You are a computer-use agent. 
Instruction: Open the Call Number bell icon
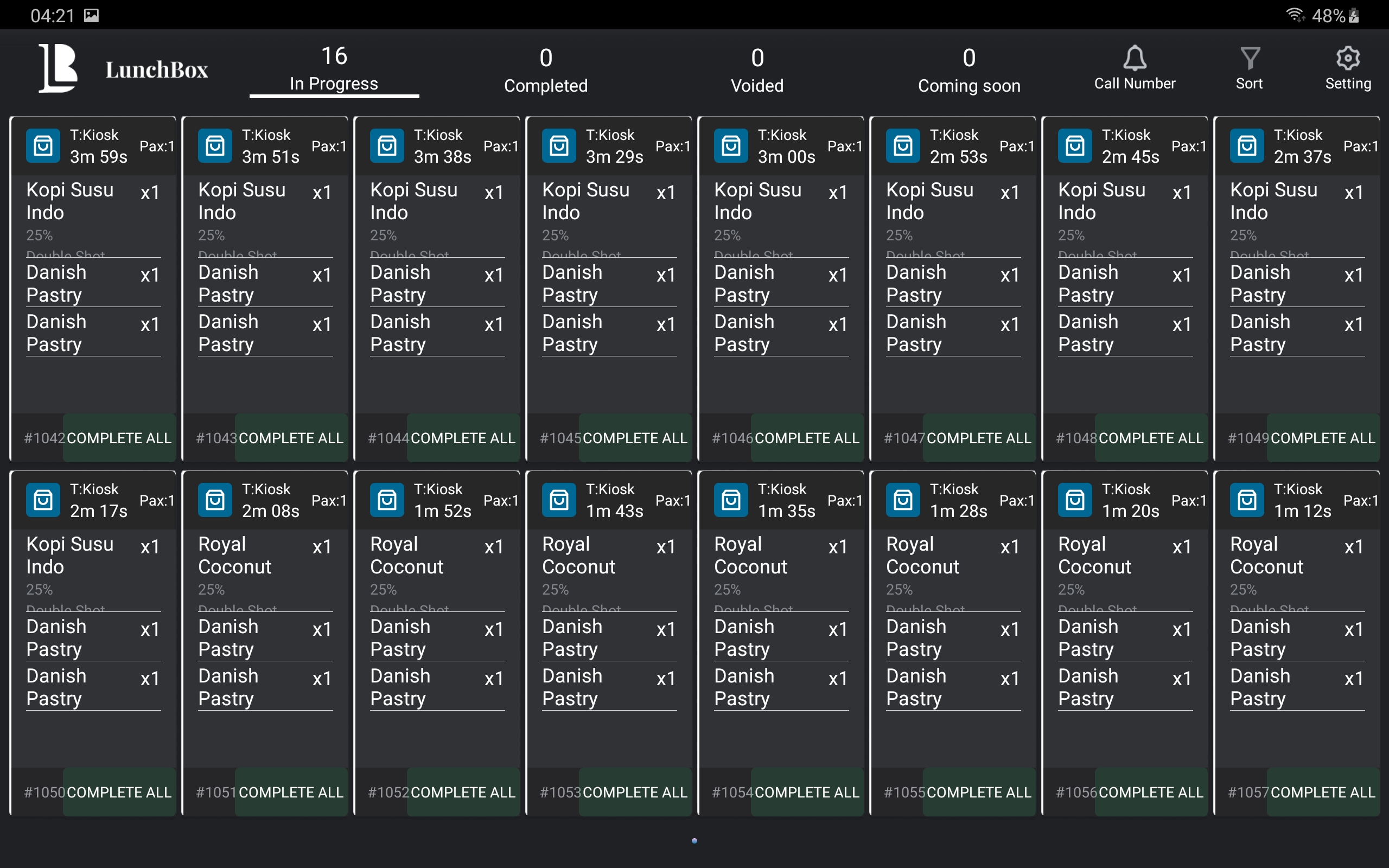(x=1134, y=58)
